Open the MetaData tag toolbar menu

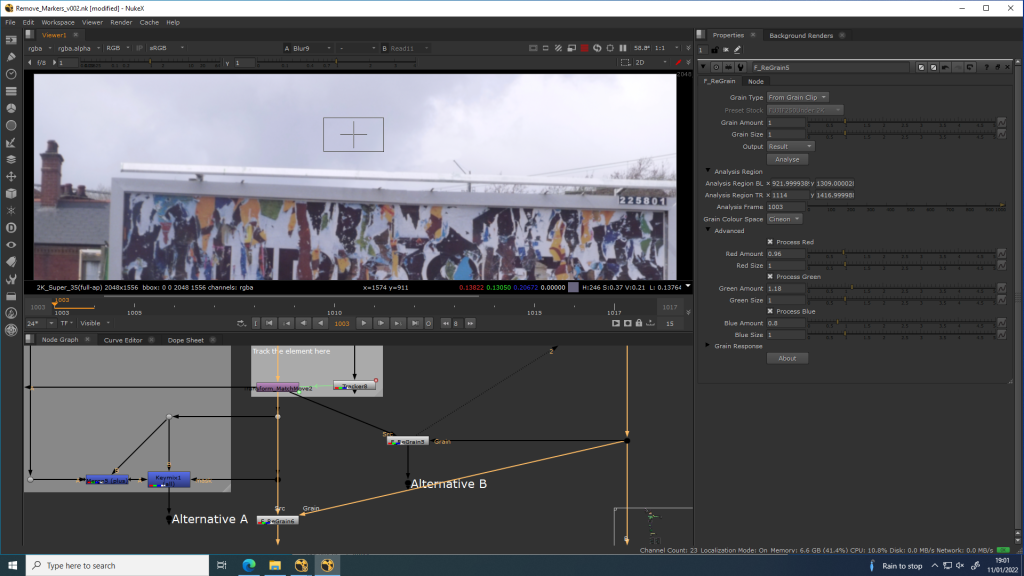point(10,262)
